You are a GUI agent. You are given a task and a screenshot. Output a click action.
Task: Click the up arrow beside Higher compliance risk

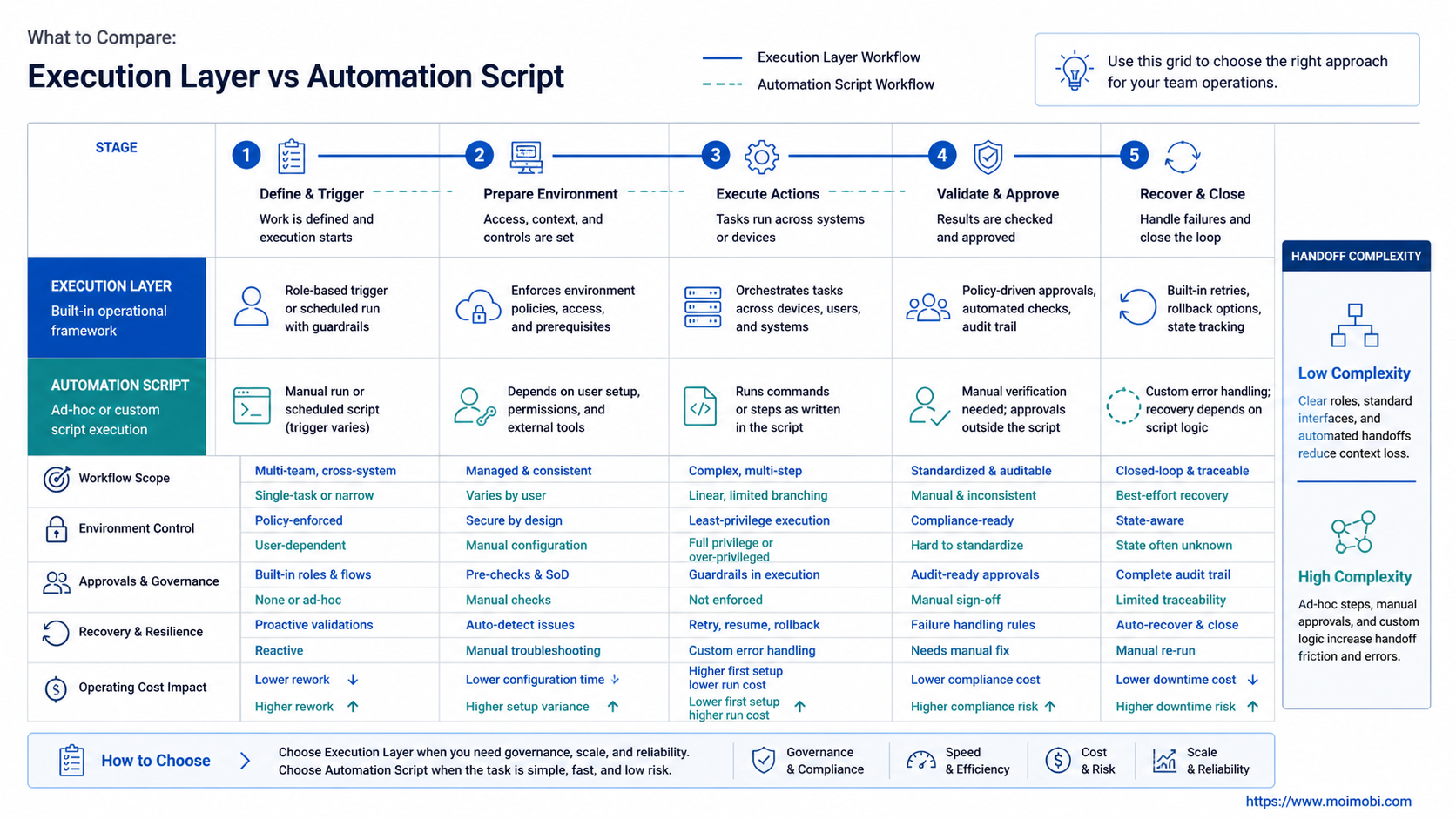point(1050,707)
